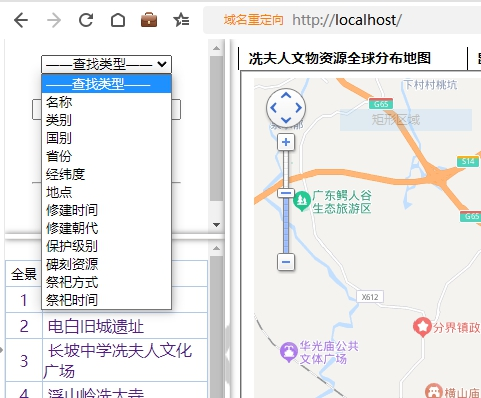The height and width of the screenshot is (398, 481).
Task: Pan the map down with arrow
Action: (x=286, y=120)
